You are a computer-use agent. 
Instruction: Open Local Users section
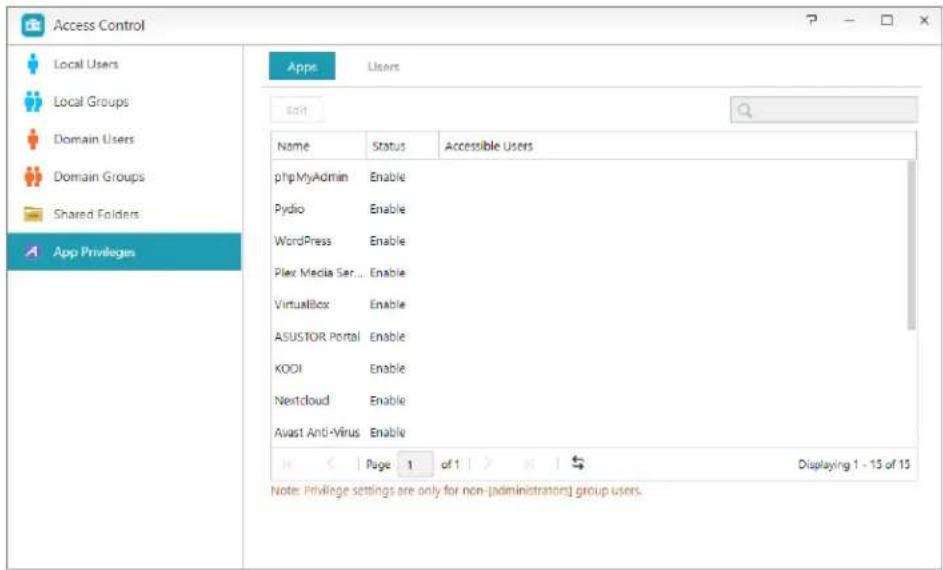click(124, 64)
